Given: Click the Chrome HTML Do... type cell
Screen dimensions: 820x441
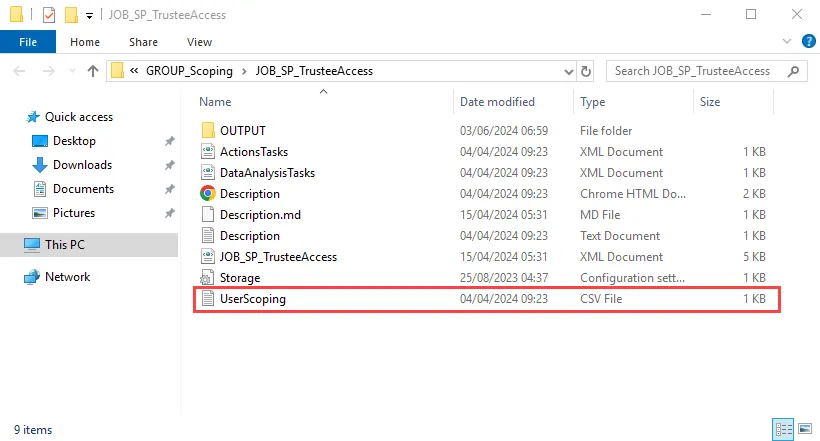Looking at the screenshot, I should click(x=633, y=194).
